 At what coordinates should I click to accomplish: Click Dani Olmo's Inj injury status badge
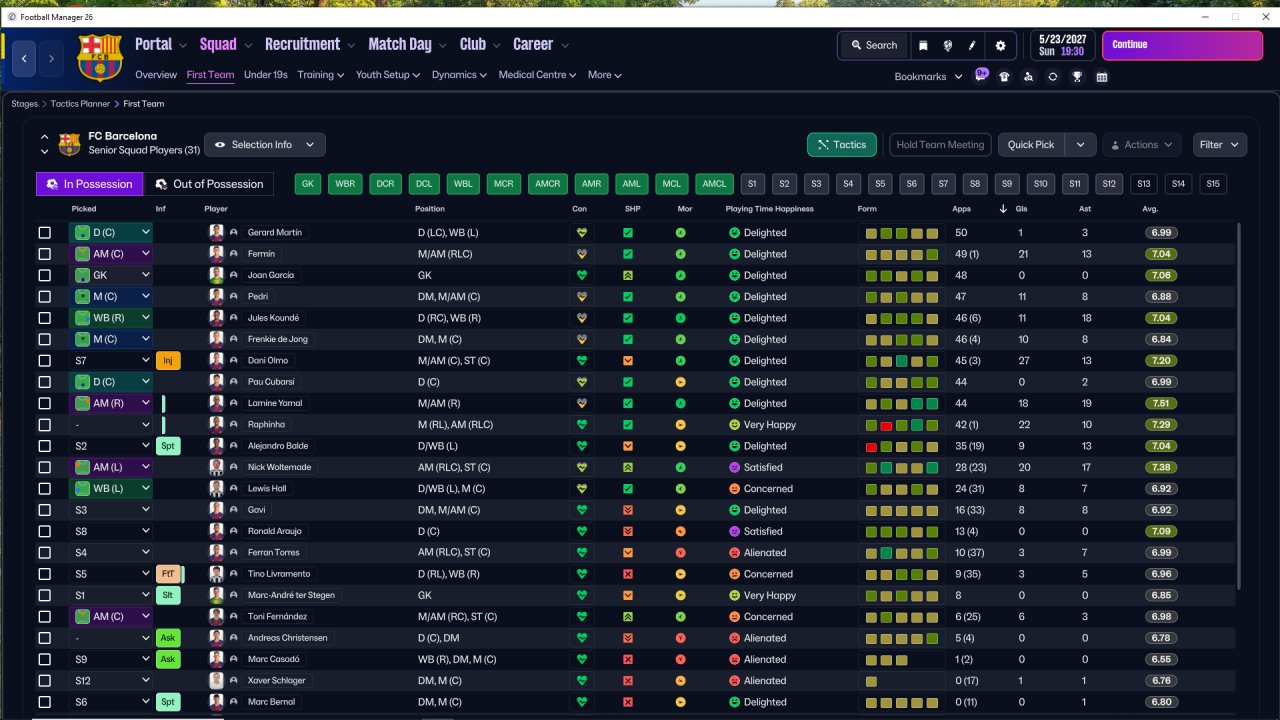(x=168, y=361)
